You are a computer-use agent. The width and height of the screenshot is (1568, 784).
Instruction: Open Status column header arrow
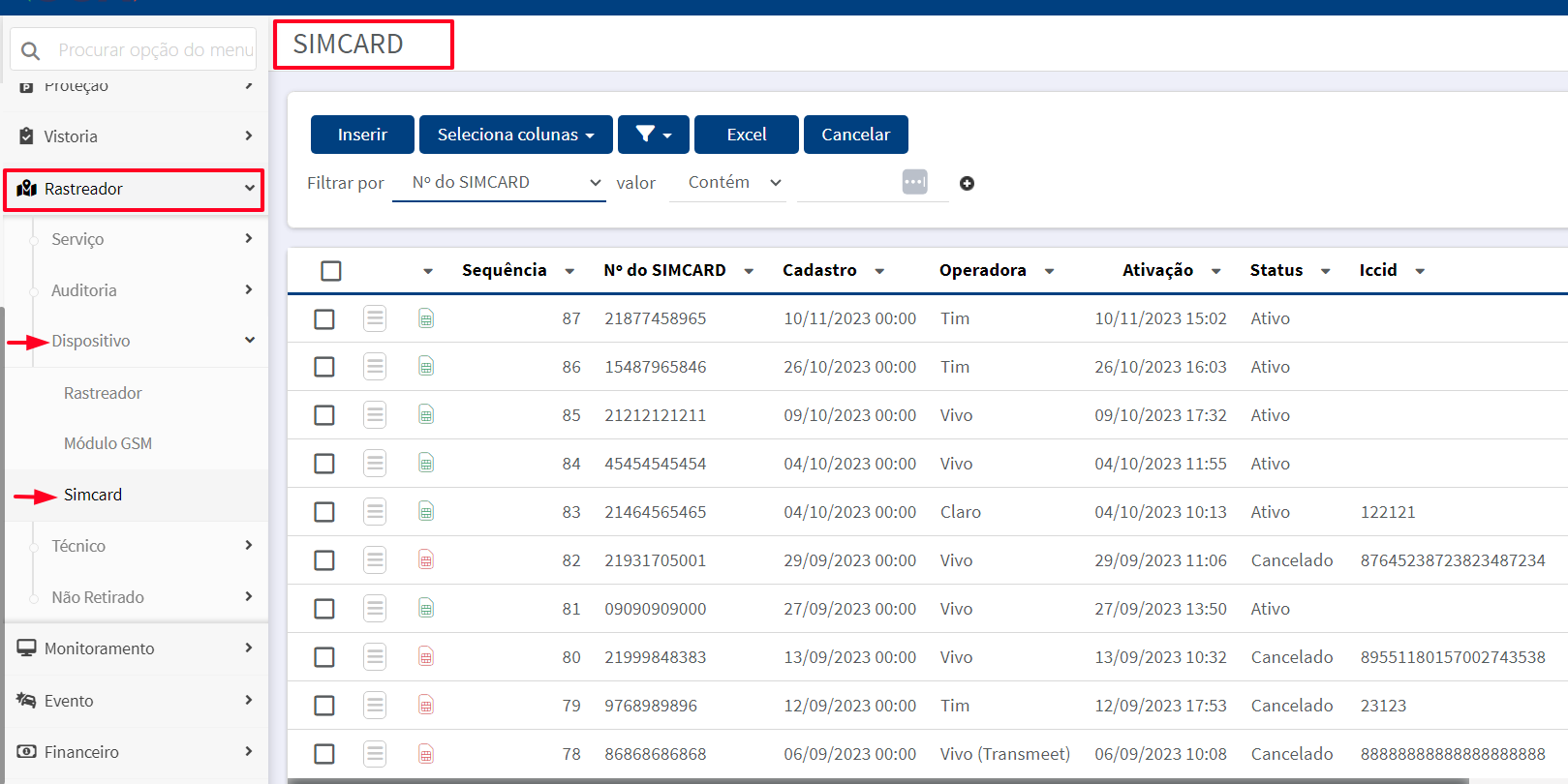click(x=1325, y=271)
